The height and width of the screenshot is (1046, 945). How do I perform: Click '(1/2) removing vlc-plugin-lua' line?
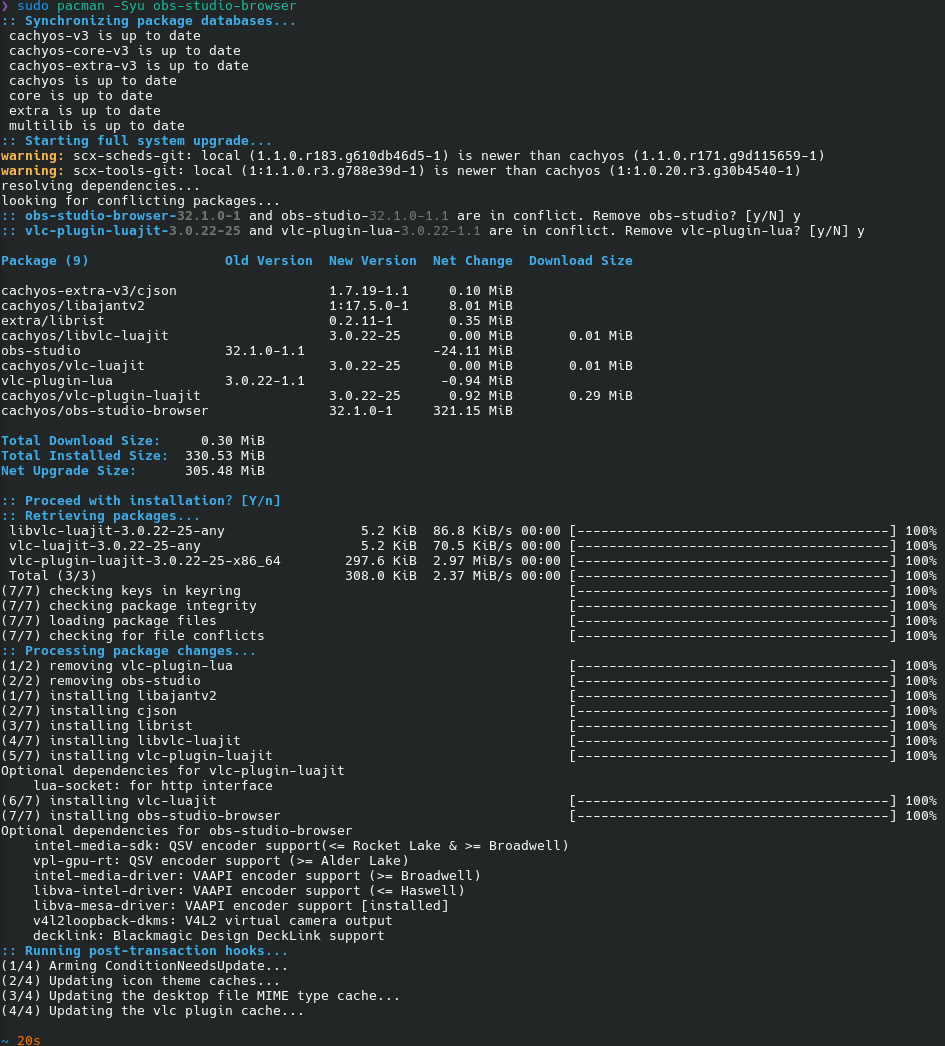469,666
